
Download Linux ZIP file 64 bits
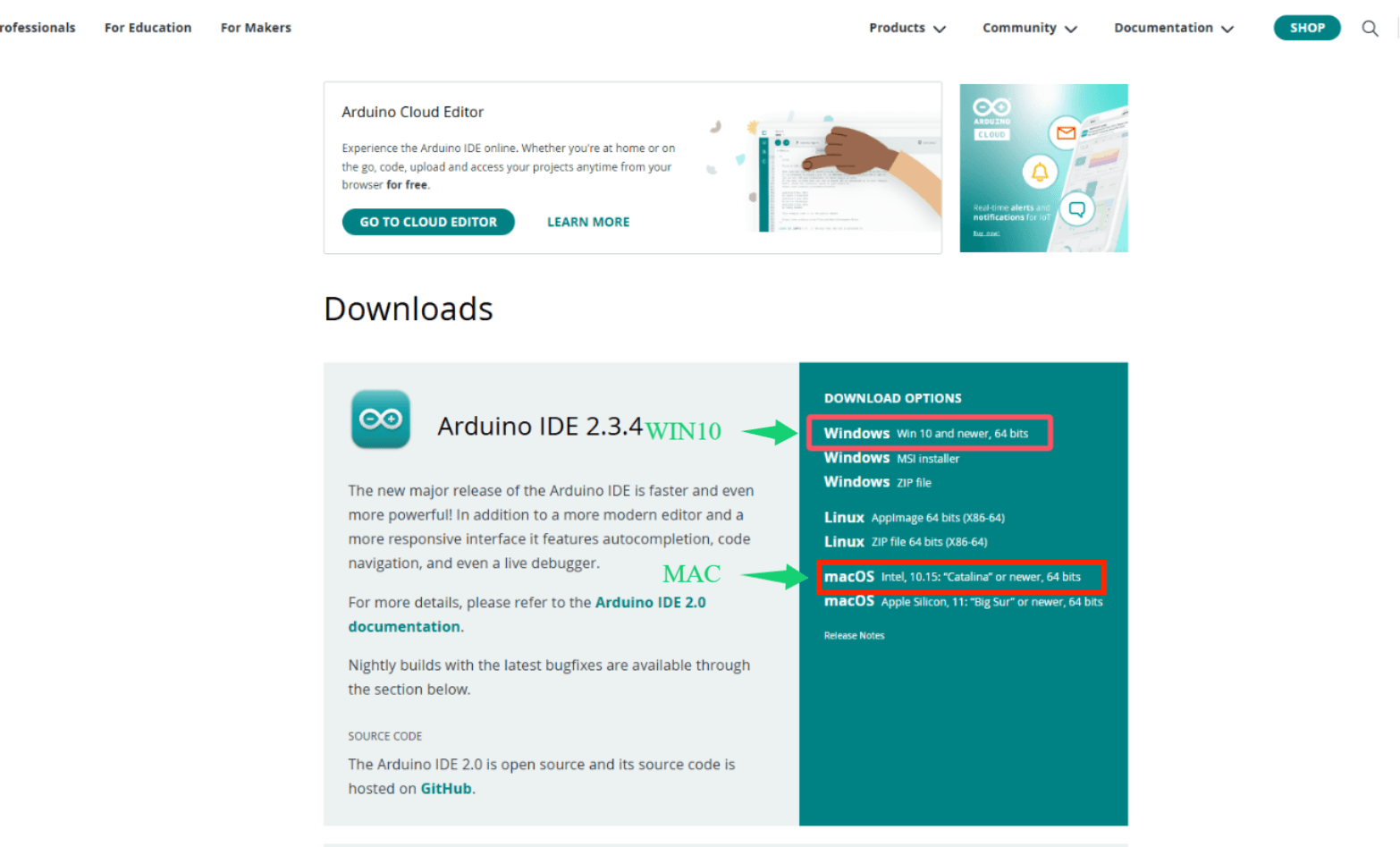(906, 542)
